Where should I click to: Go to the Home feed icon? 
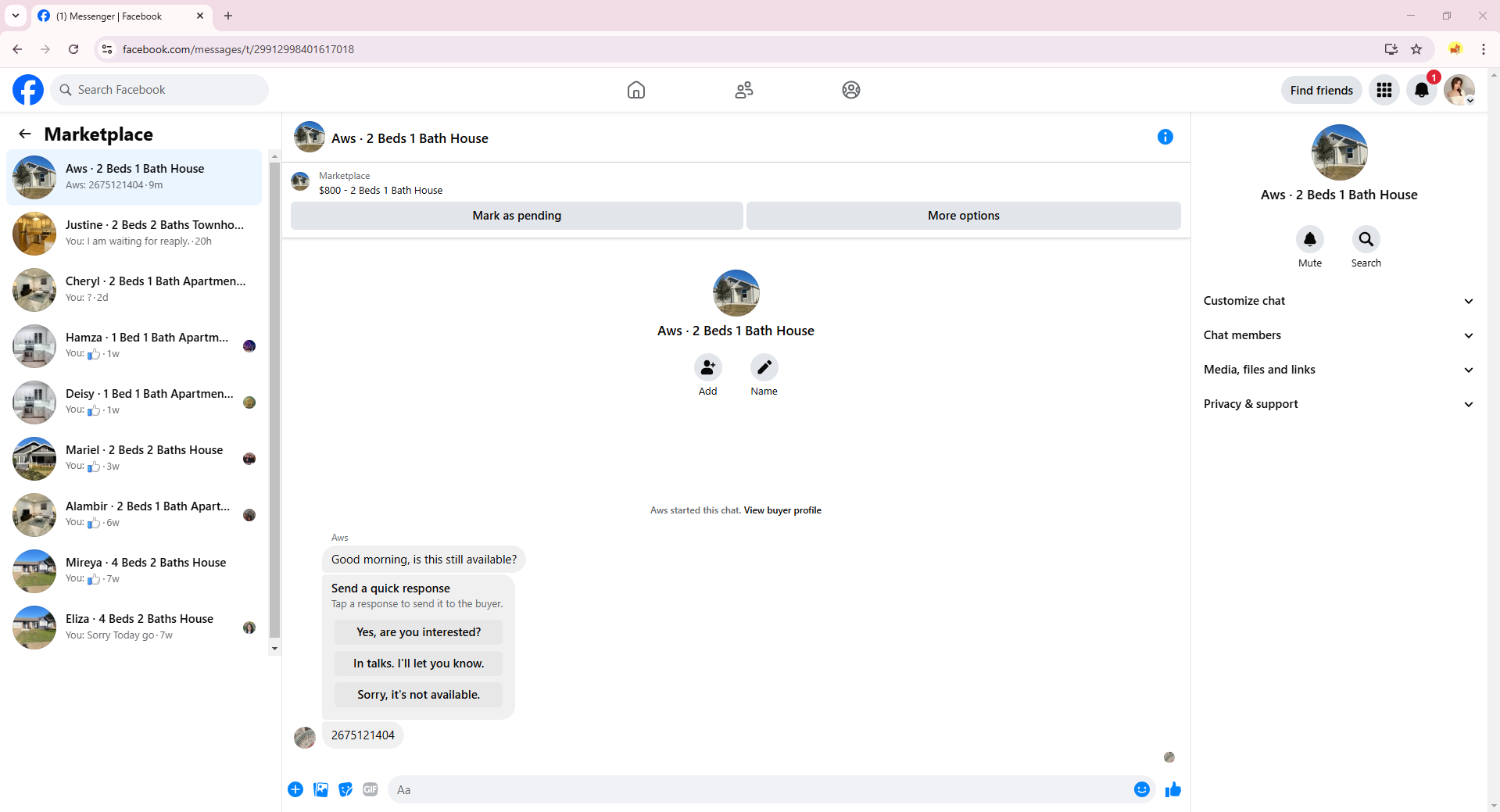click(x=636, y=90)
